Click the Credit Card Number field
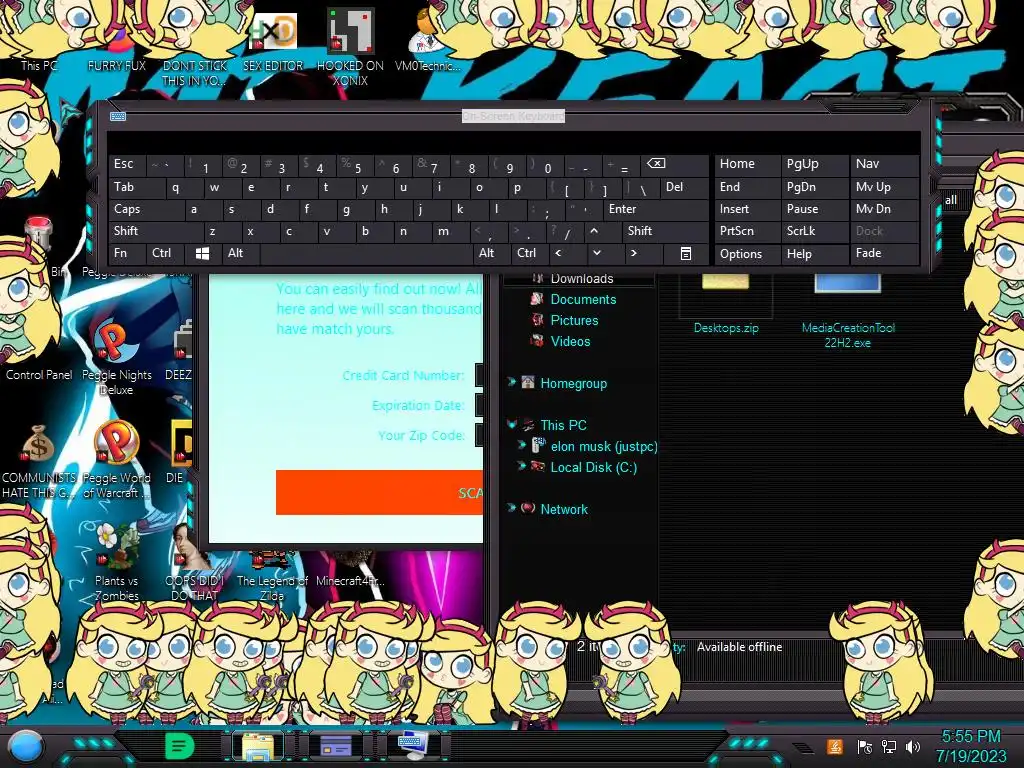 [479, 375]
